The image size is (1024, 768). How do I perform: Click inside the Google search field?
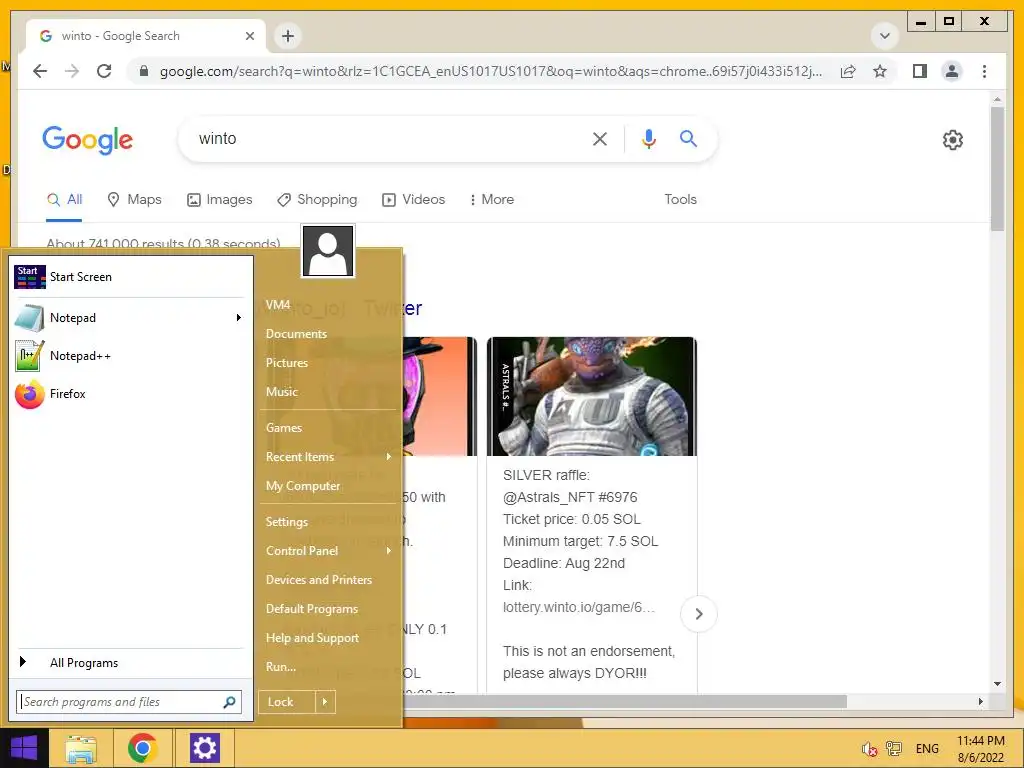[385, 138]
